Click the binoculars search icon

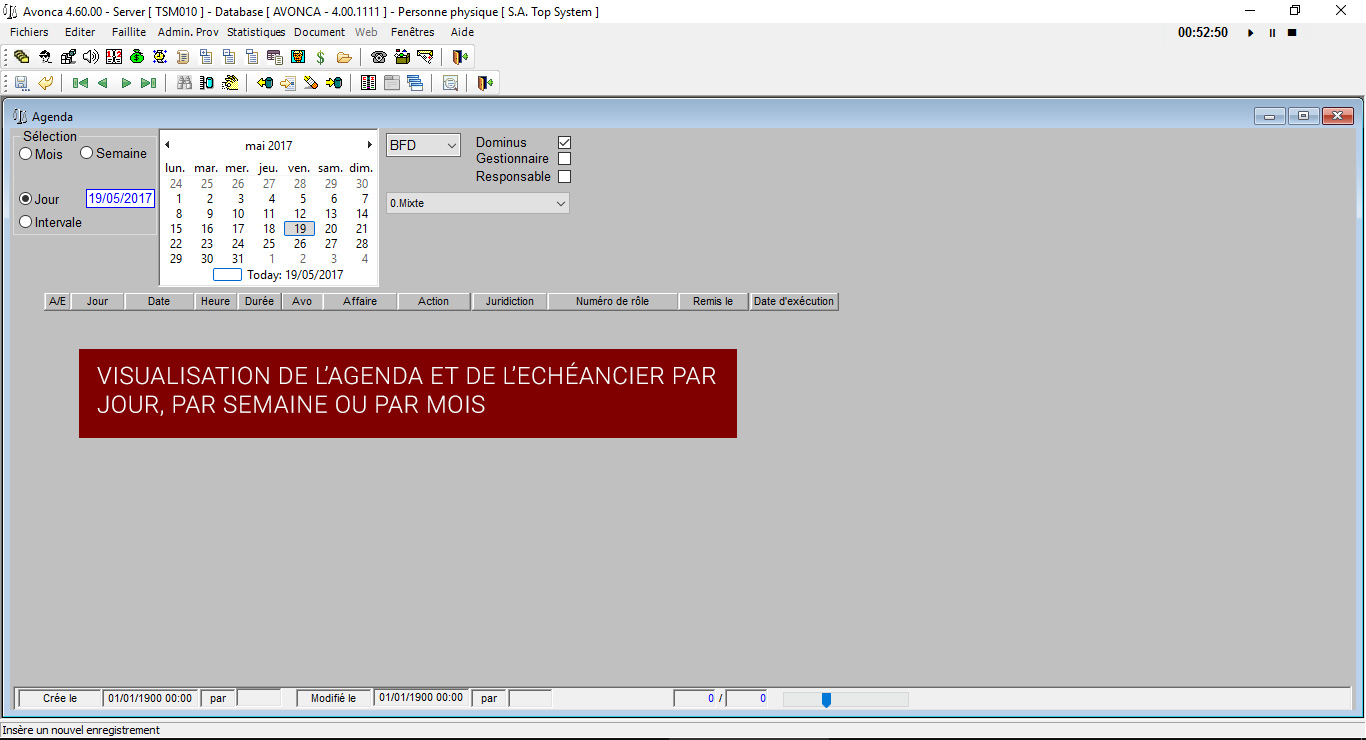coord(184,83)
